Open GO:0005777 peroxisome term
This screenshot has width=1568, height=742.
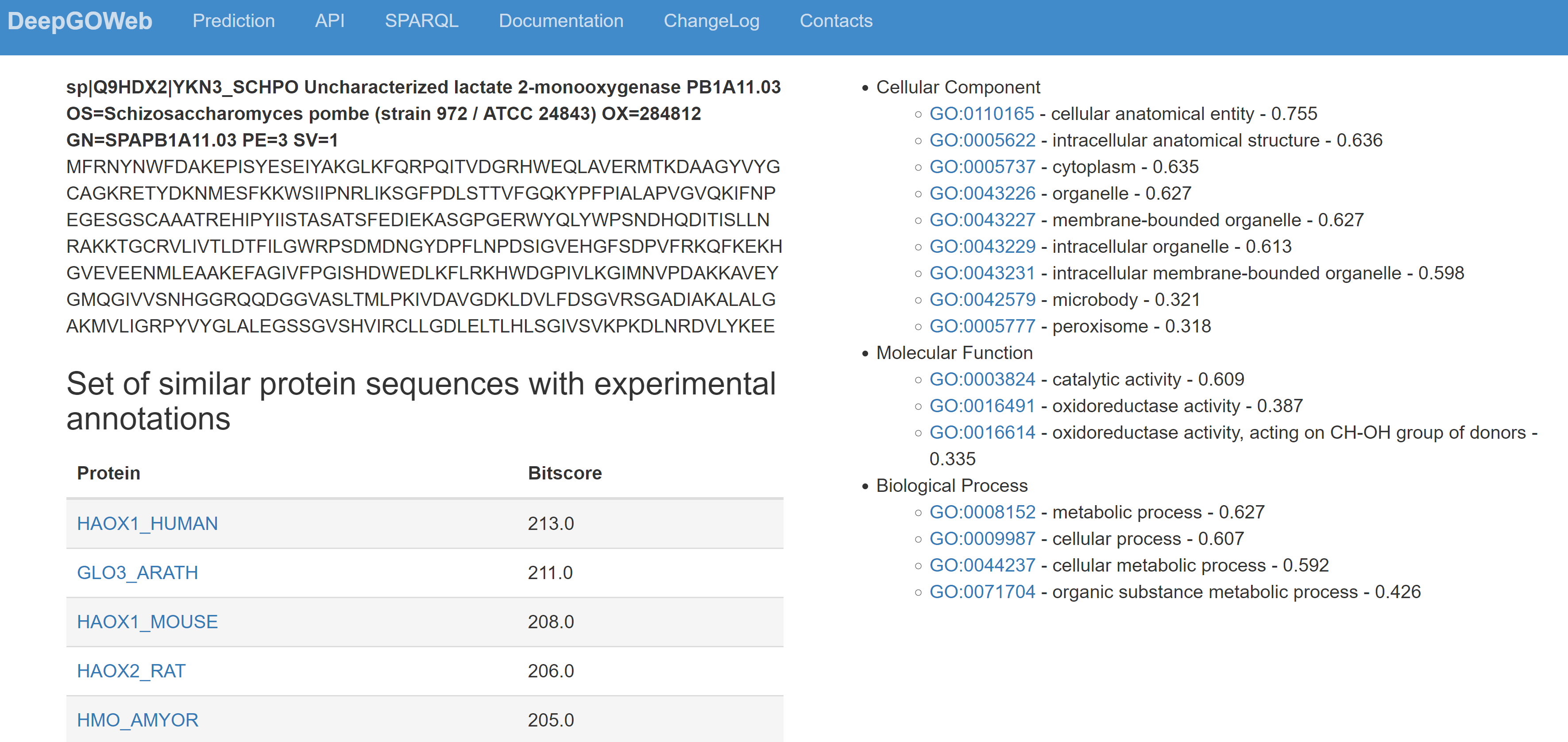(x=982, y=326)
